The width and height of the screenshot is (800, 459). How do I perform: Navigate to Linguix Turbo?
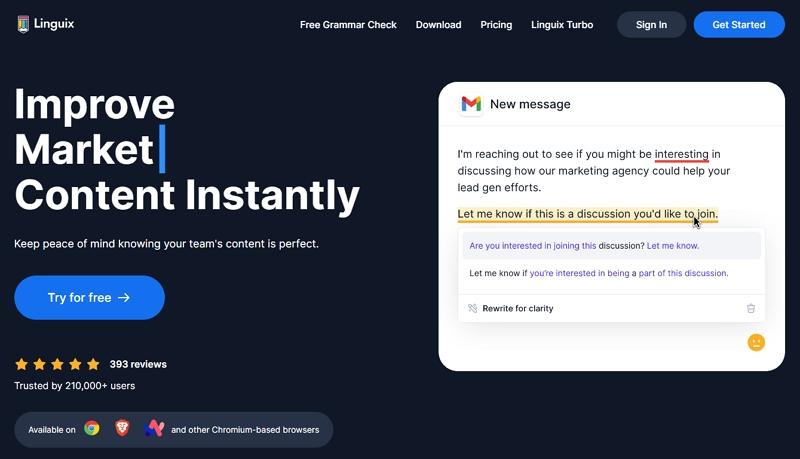coord(562,25)
